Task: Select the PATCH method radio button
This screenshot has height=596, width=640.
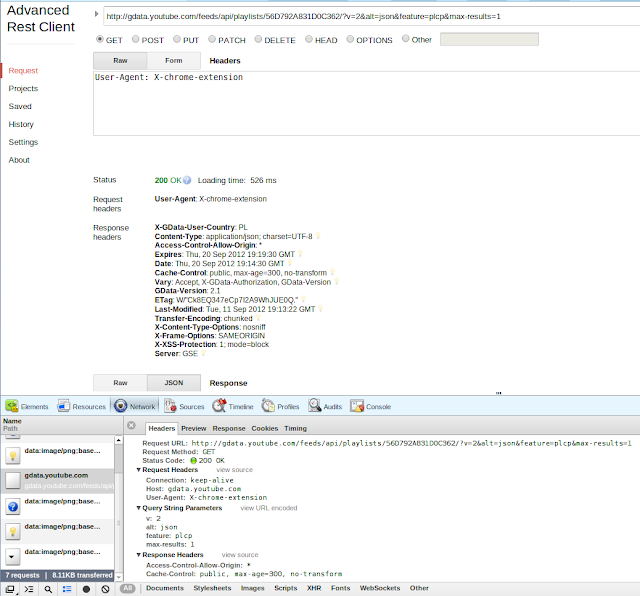Action: tap(212, 39)
